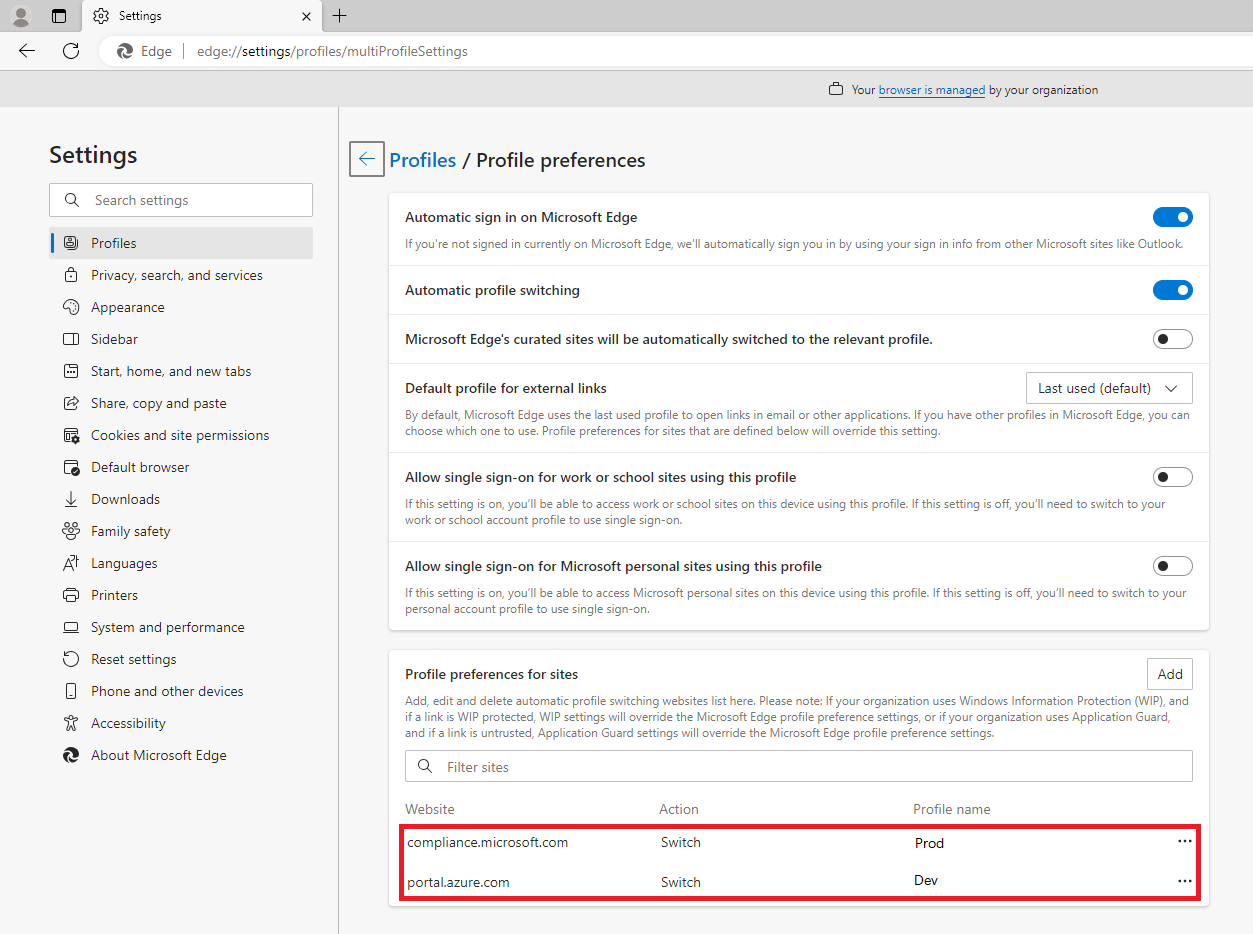The width and height of the screenshot is (1253, 934).
Task: Open Privacy, search, and services settings
Action: click(176, 275)
